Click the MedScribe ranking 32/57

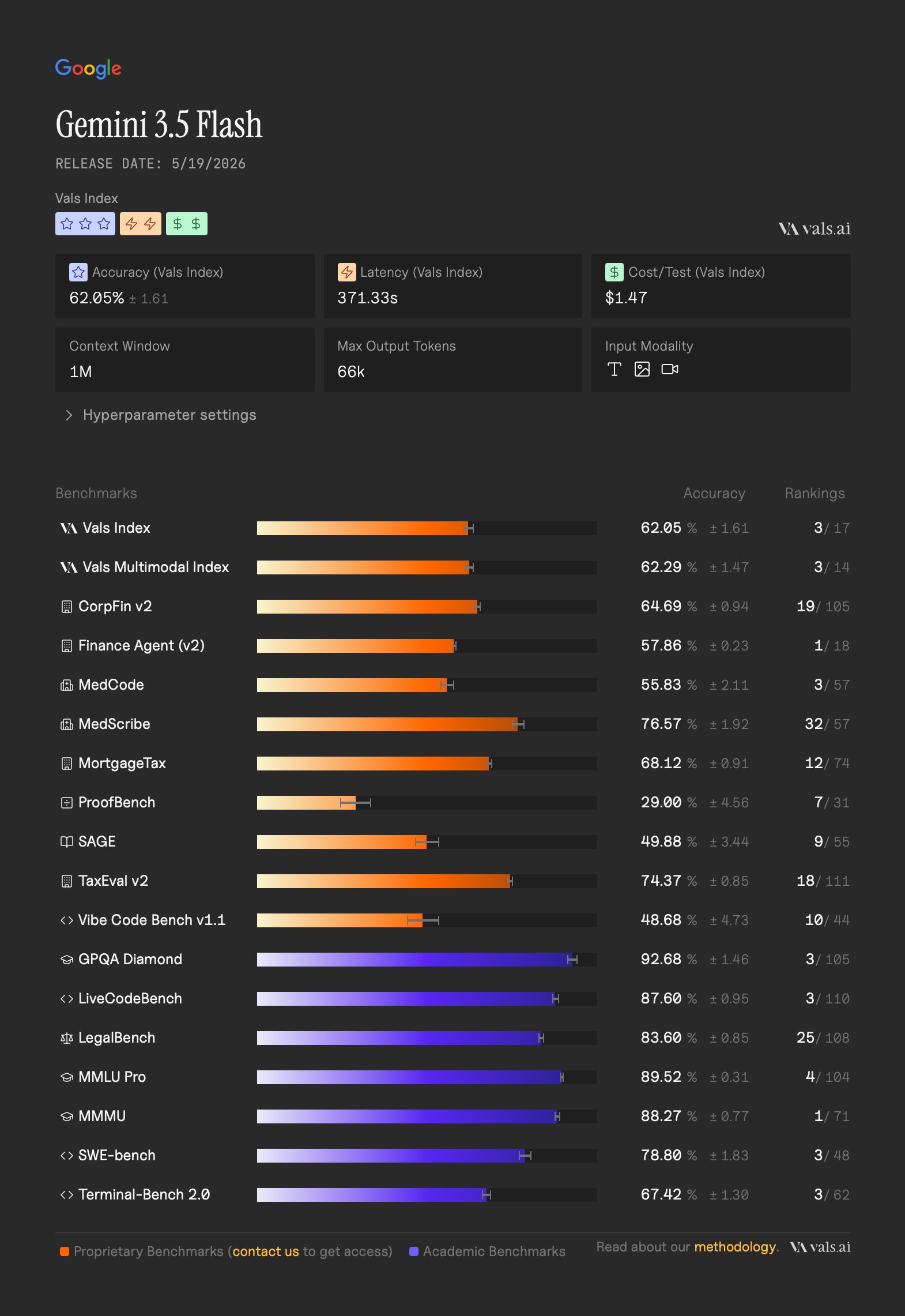827,724
